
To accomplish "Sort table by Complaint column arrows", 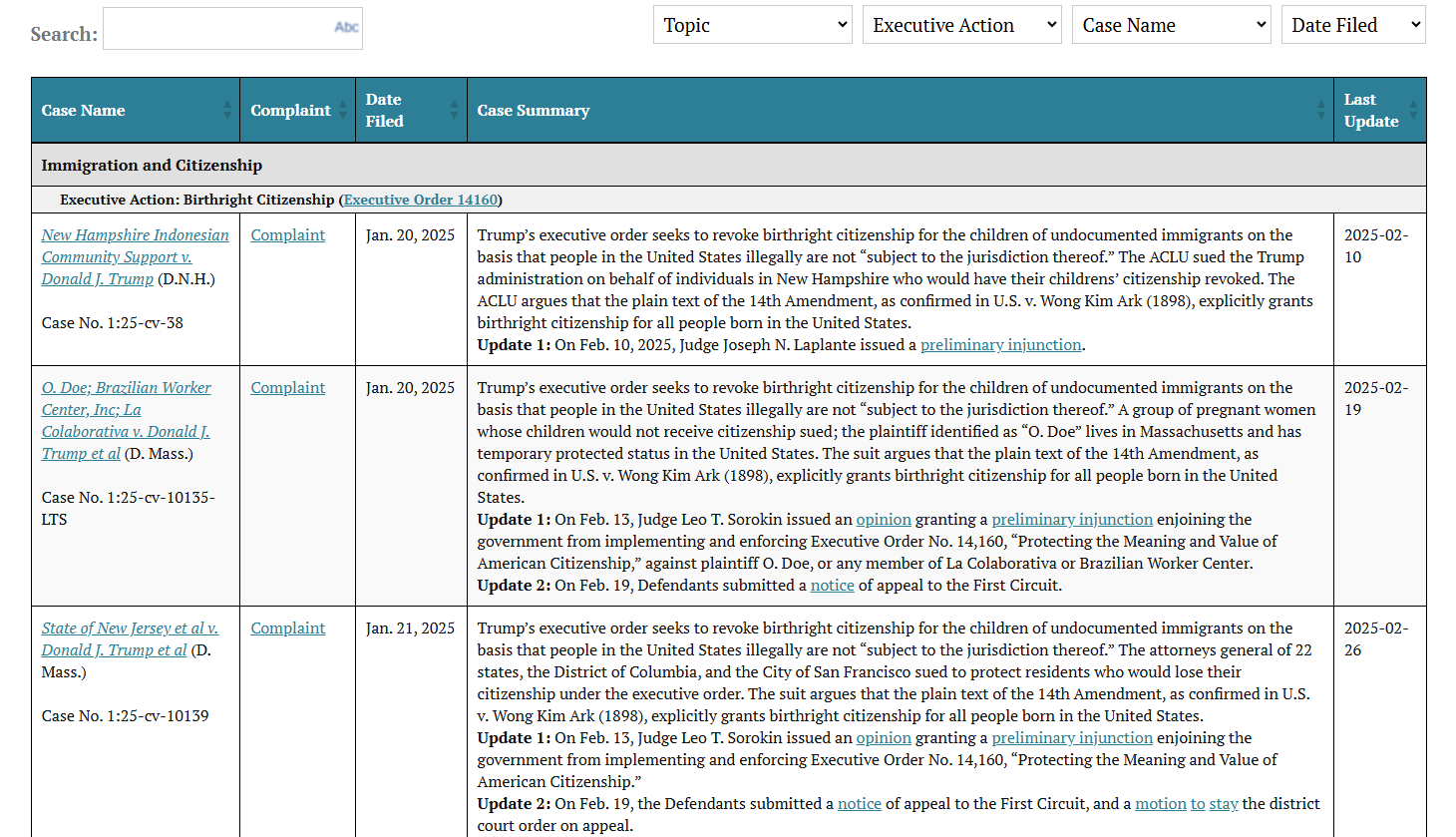I will click(x=343, y=111).
